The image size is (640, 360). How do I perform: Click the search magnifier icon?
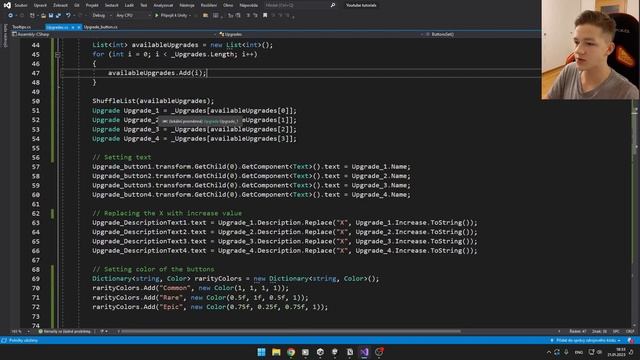coord(333,5)
